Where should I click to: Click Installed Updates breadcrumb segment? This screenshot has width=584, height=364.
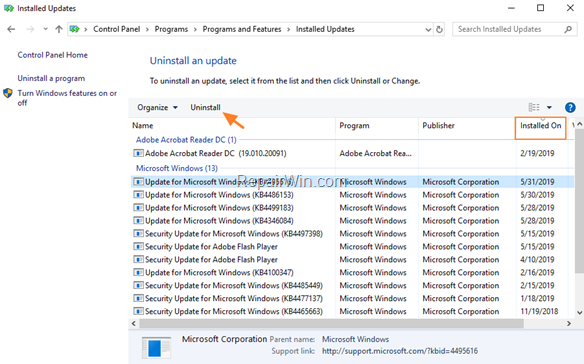pyautogui.click(x=325, y=29)
